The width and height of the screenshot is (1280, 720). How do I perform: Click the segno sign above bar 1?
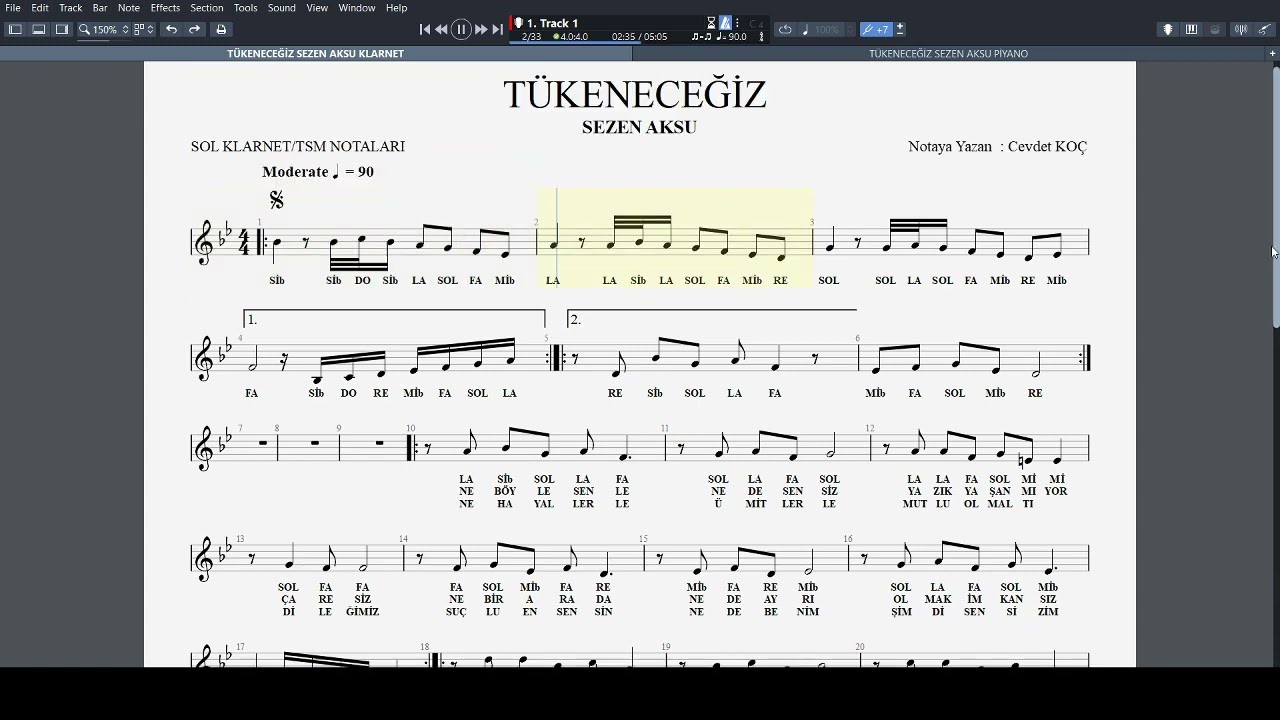coord(277,200)
